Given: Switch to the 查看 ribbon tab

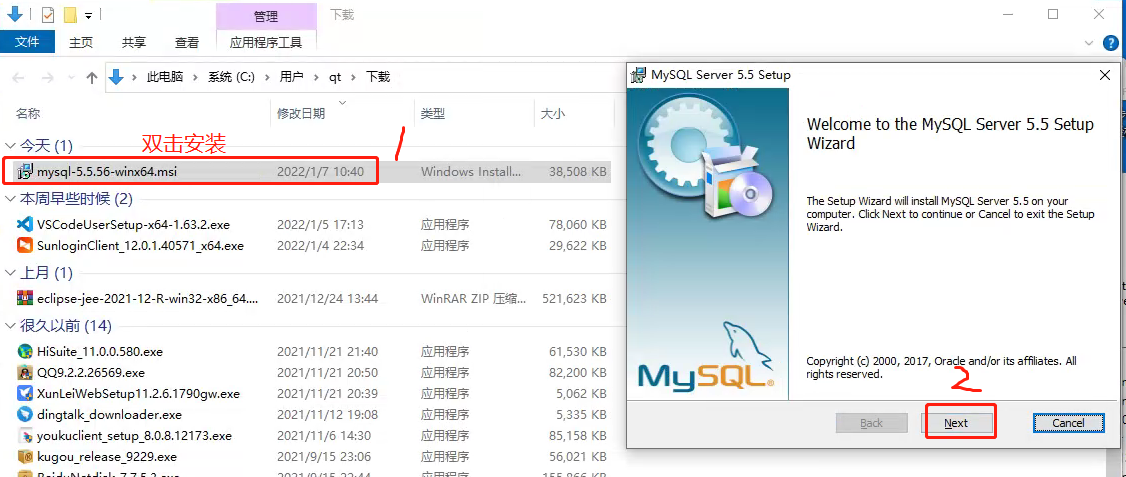Looking at the screenshot, I should pos(187,42).
